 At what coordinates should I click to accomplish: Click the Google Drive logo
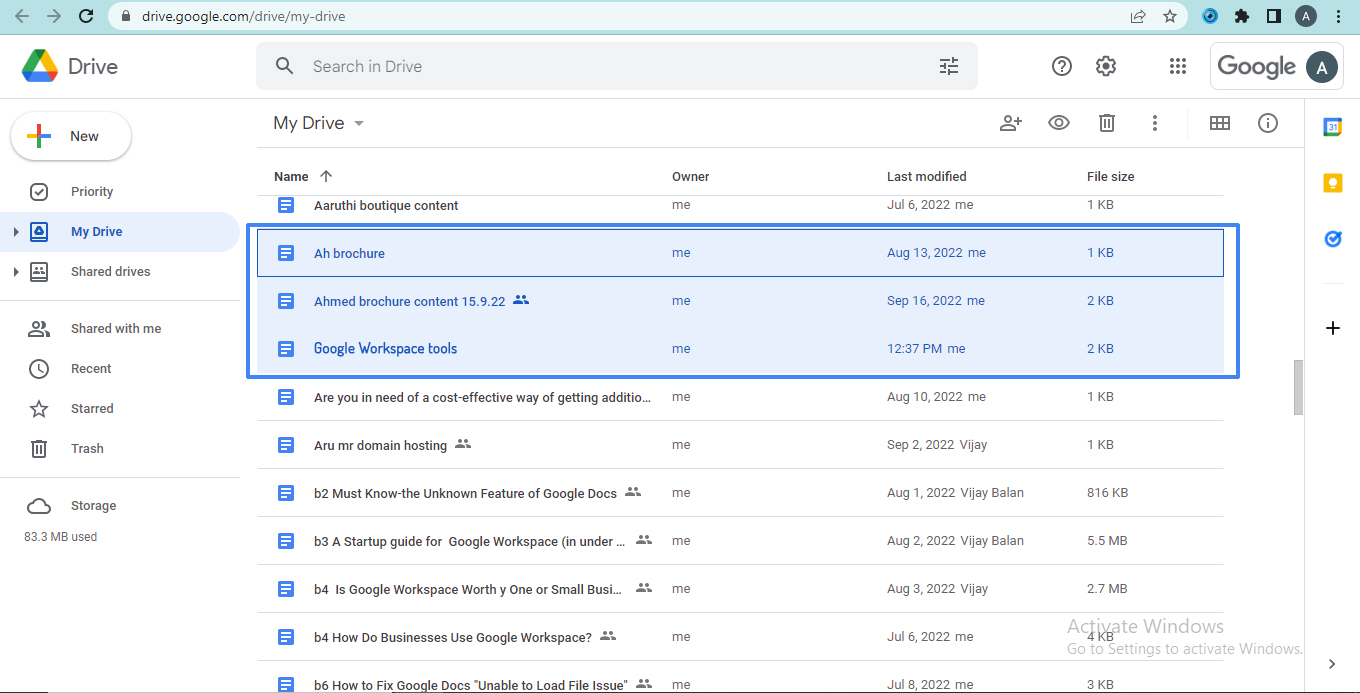40,66
